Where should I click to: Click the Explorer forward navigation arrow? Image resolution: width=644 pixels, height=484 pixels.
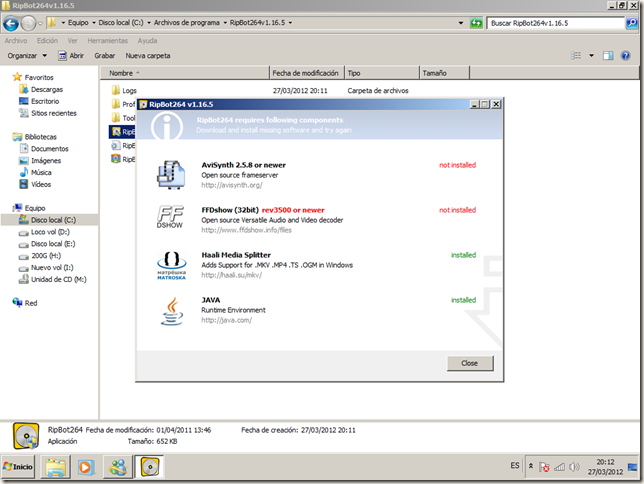[x=28, y=23]
